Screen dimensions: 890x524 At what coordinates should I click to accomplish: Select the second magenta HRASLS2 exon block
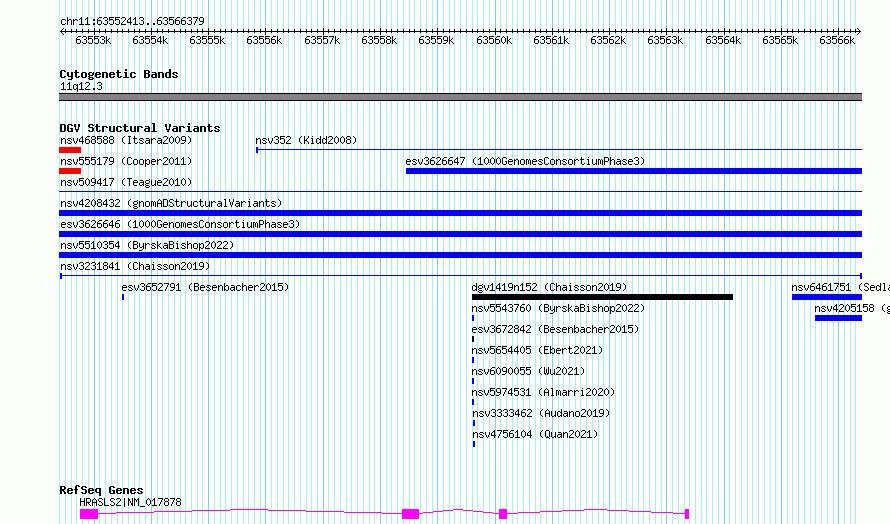(x=410, y=514)
